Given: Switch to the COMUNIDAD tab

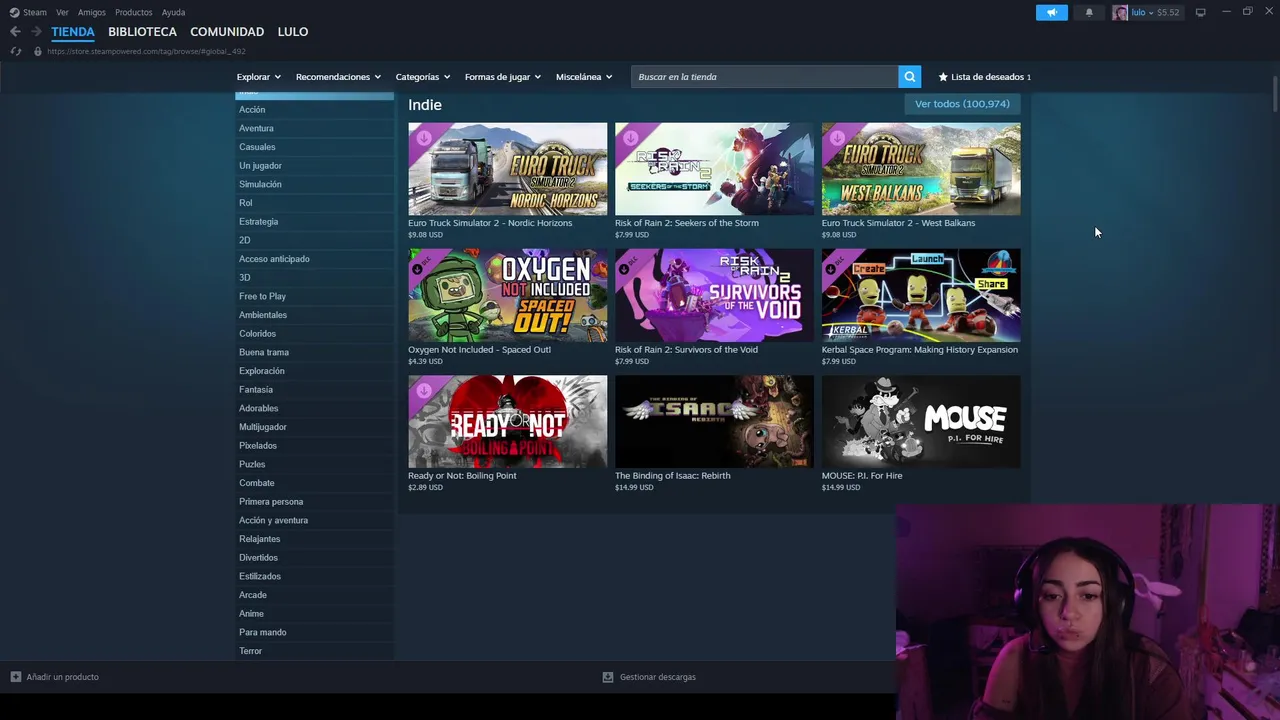Looking at the screenshot, I should point(227,32).
